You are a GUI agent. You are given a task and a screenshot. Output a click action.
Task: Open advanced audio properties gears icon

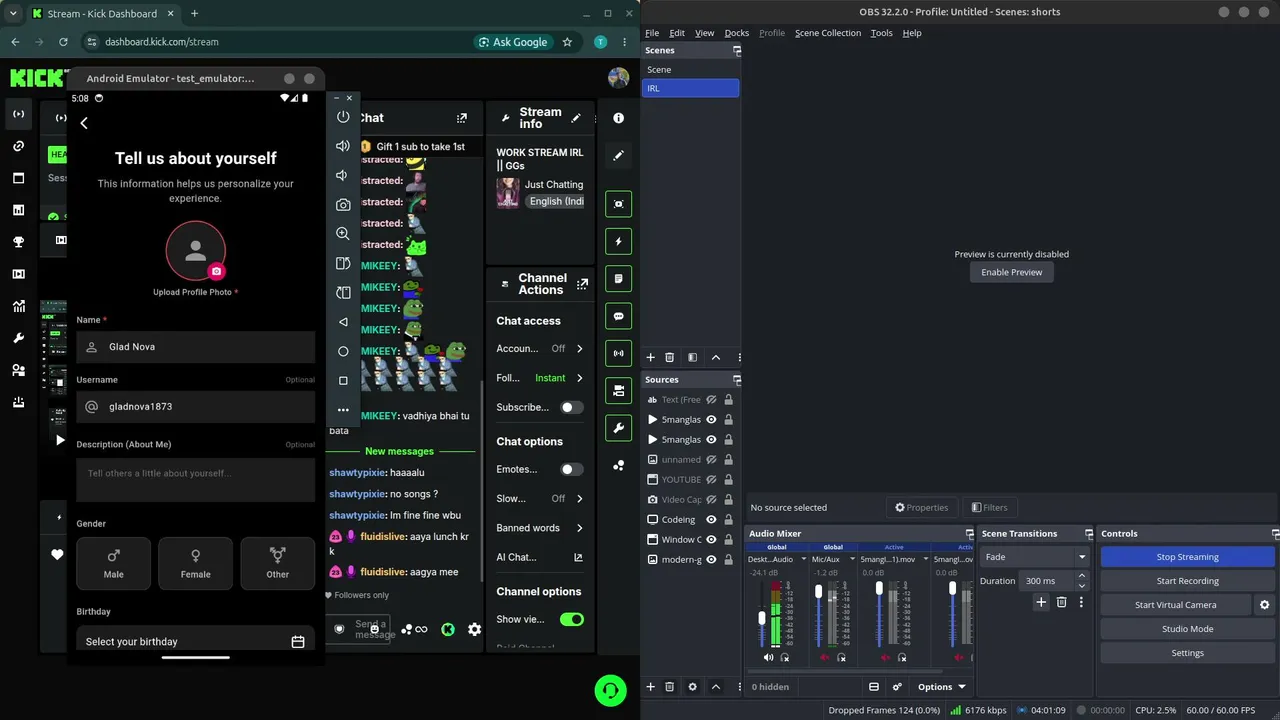pyautogui.click(x=897, y=687)
